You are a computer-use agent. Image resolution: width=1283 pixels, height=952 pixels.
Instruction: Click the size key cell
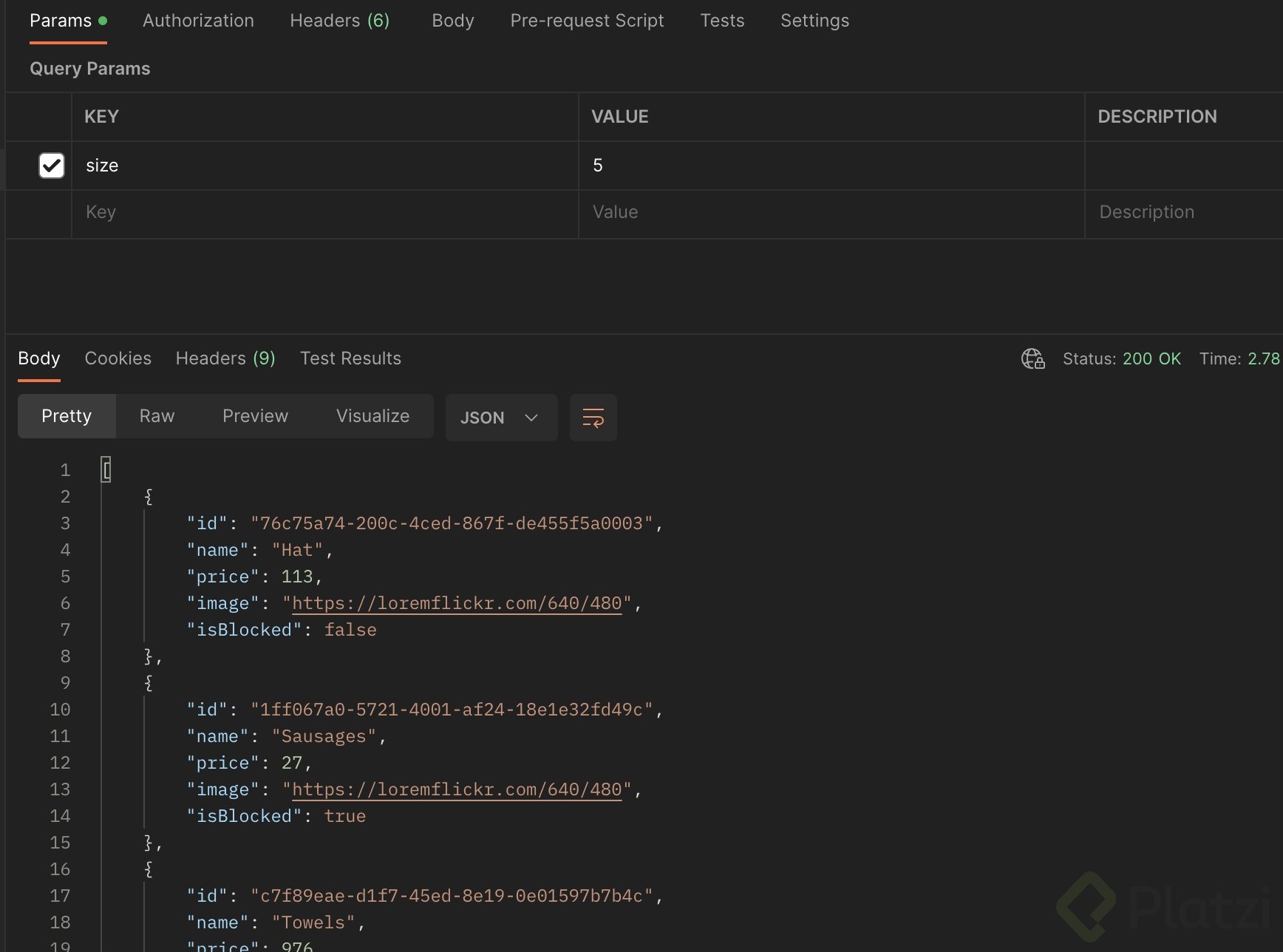pos(324,166)
